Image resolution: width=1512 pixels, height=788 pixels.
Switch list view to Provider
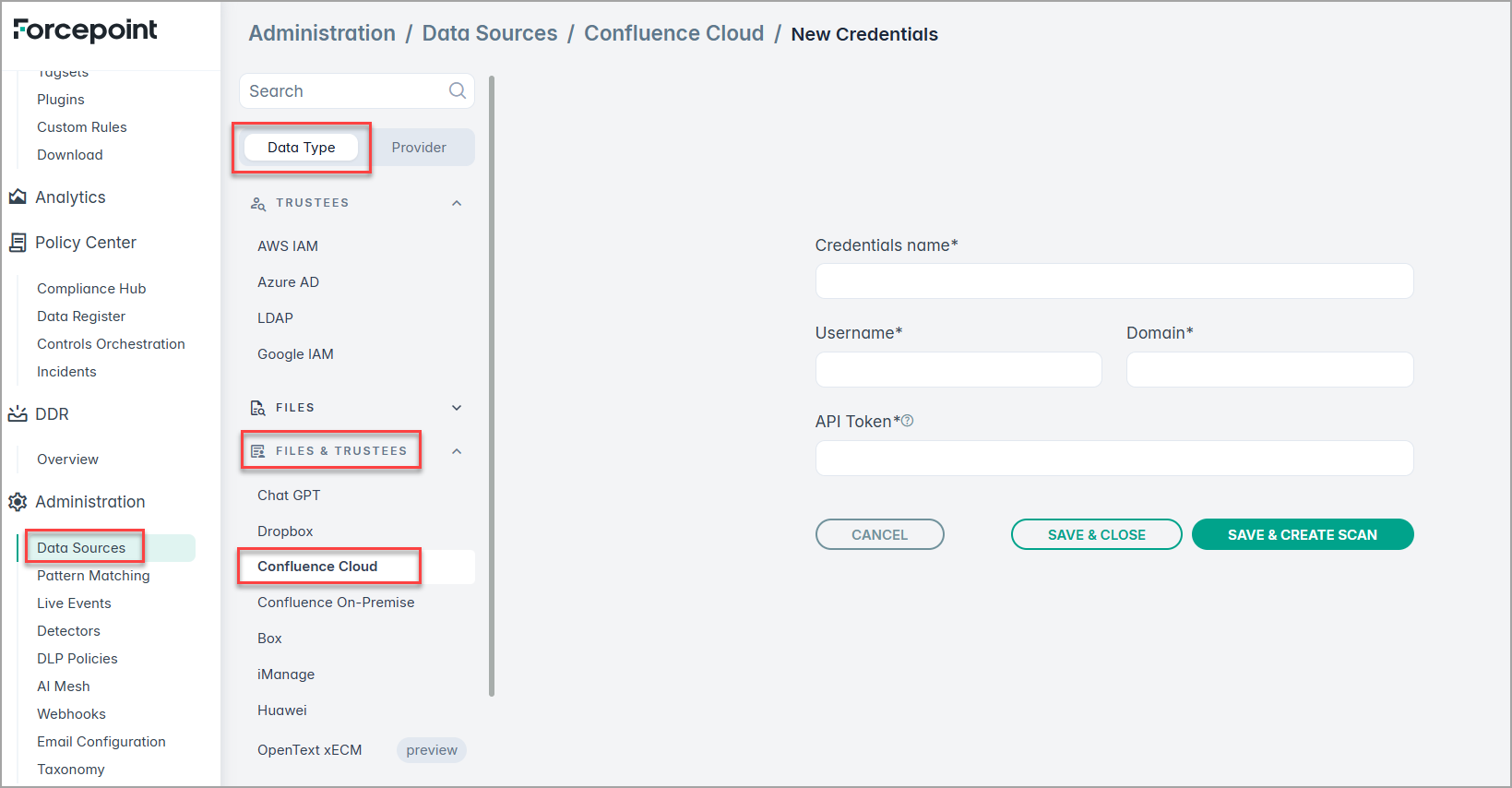[418, 148]
